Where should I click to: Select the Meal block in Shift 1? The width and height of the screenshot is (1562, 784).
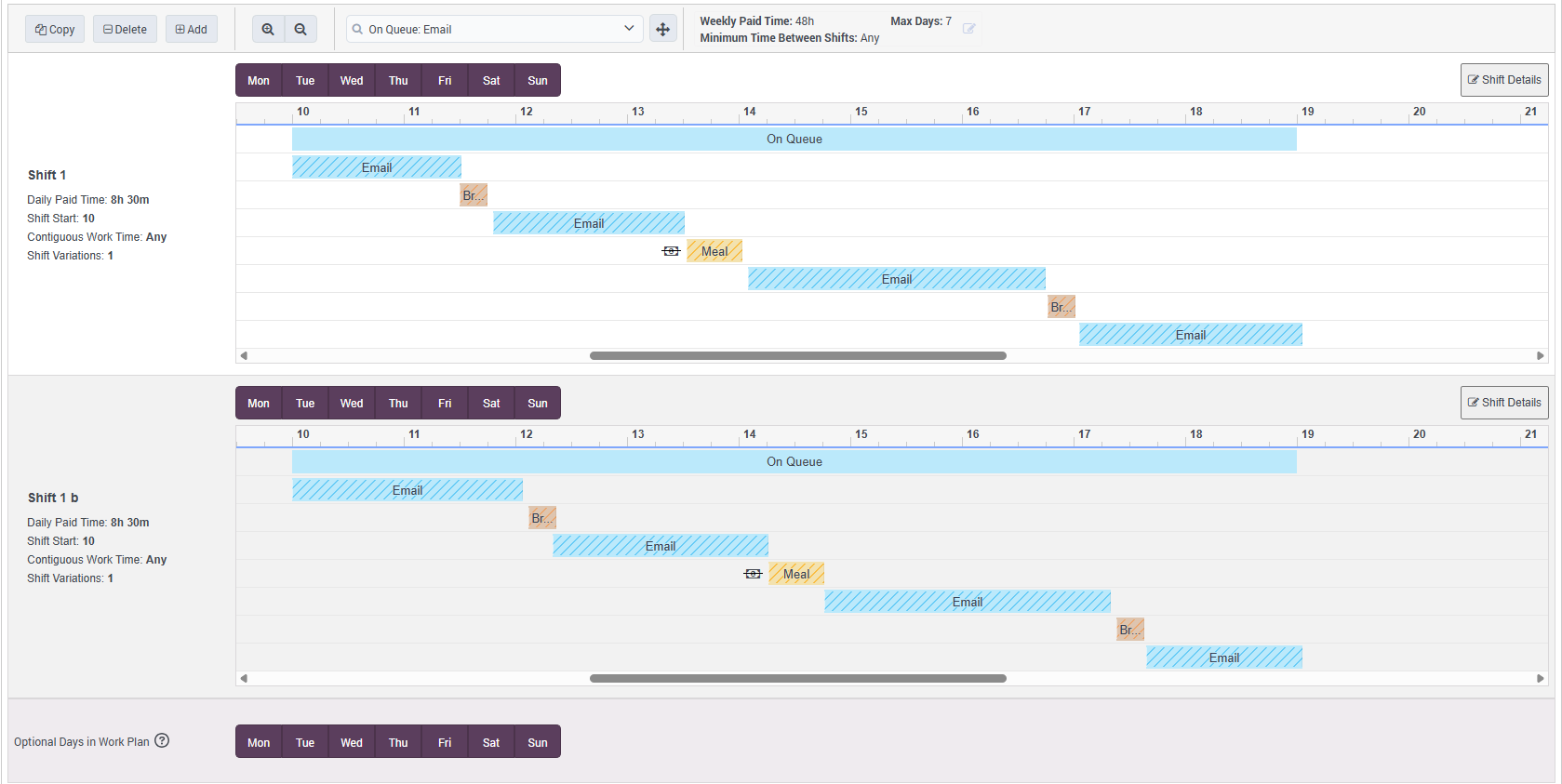[x=714, y=251]
